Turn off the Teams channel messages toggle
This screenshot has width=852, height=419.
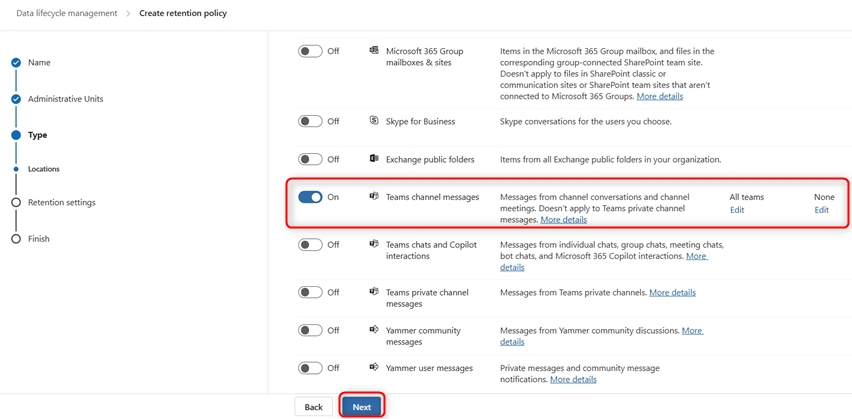click(310, 197)
